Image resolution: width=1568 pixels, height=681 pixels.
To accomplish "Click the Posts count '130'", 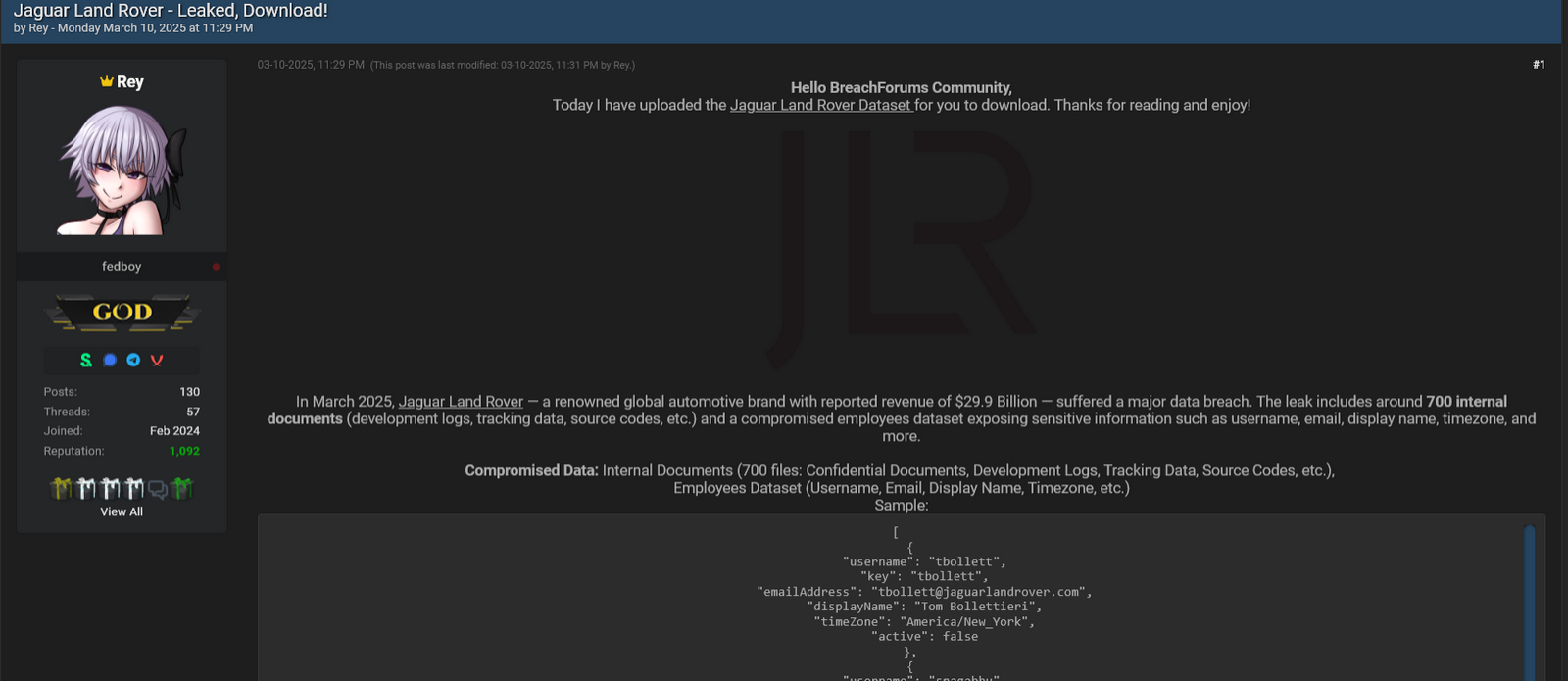I will click(190, 392).
